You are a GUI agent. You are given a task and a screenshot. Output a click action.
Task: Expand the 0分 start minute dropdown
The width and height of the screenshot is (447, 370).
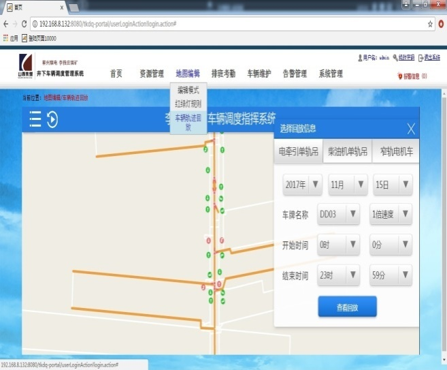391,245
